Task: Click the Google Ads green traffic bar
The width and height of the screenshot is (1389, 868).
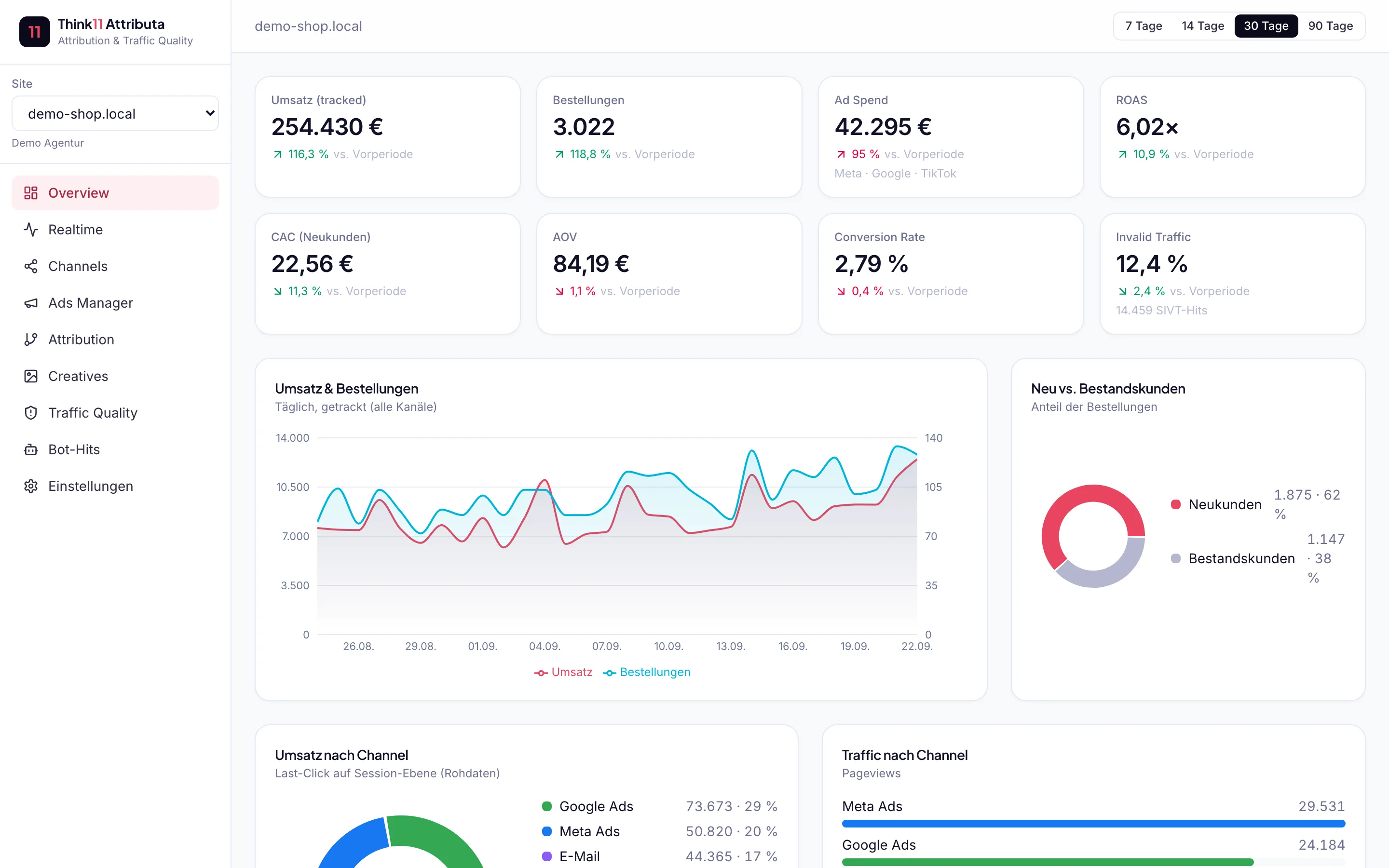Action: [x=1048, y=862]
